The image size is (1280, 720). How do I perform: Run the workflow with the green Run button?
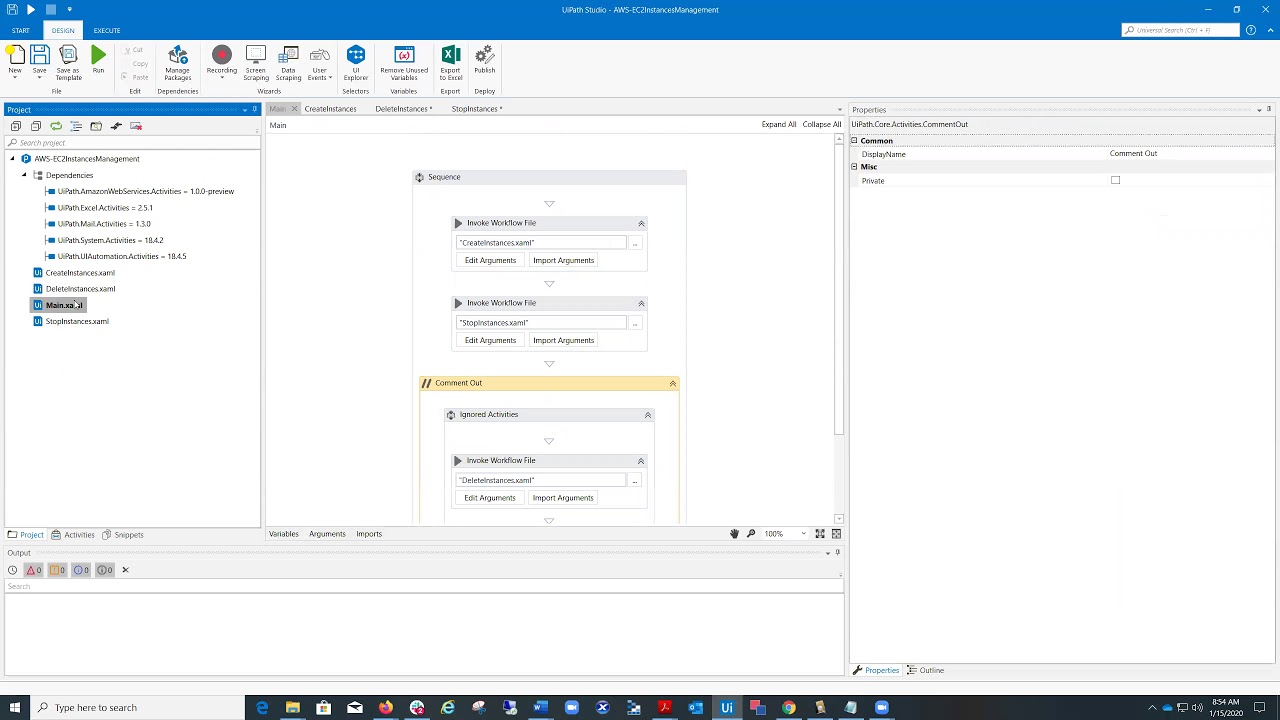tap(98, 59)
